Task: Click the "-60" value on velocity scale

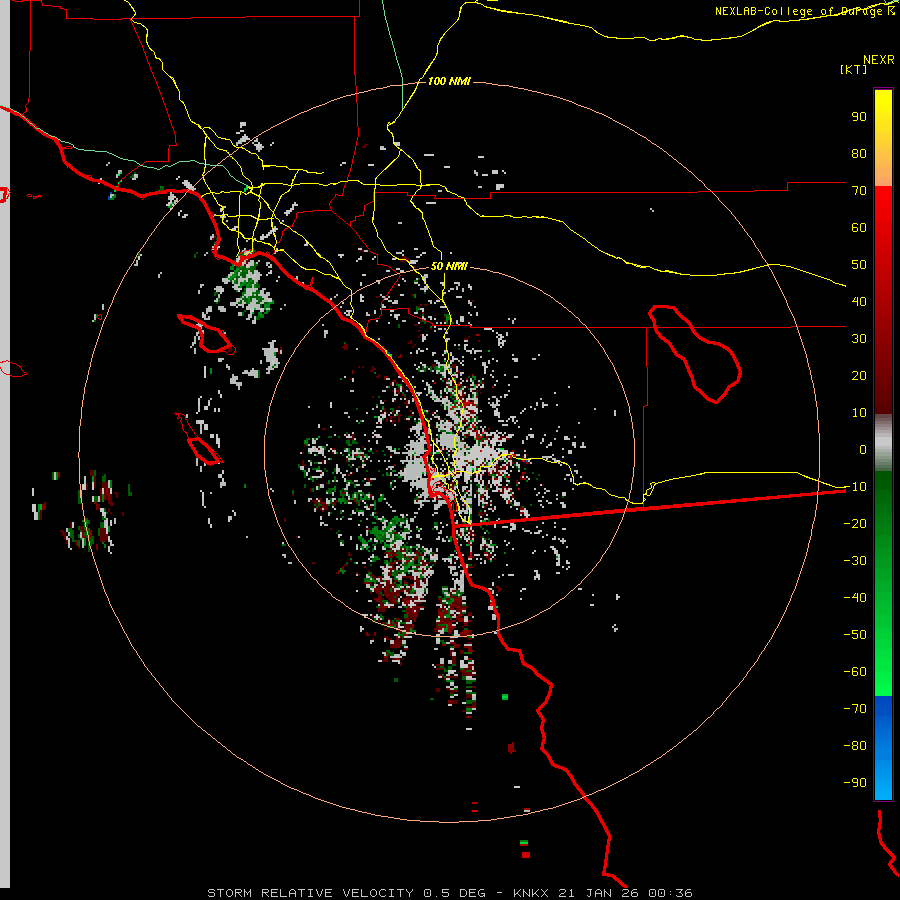Action: coord(855,672)
